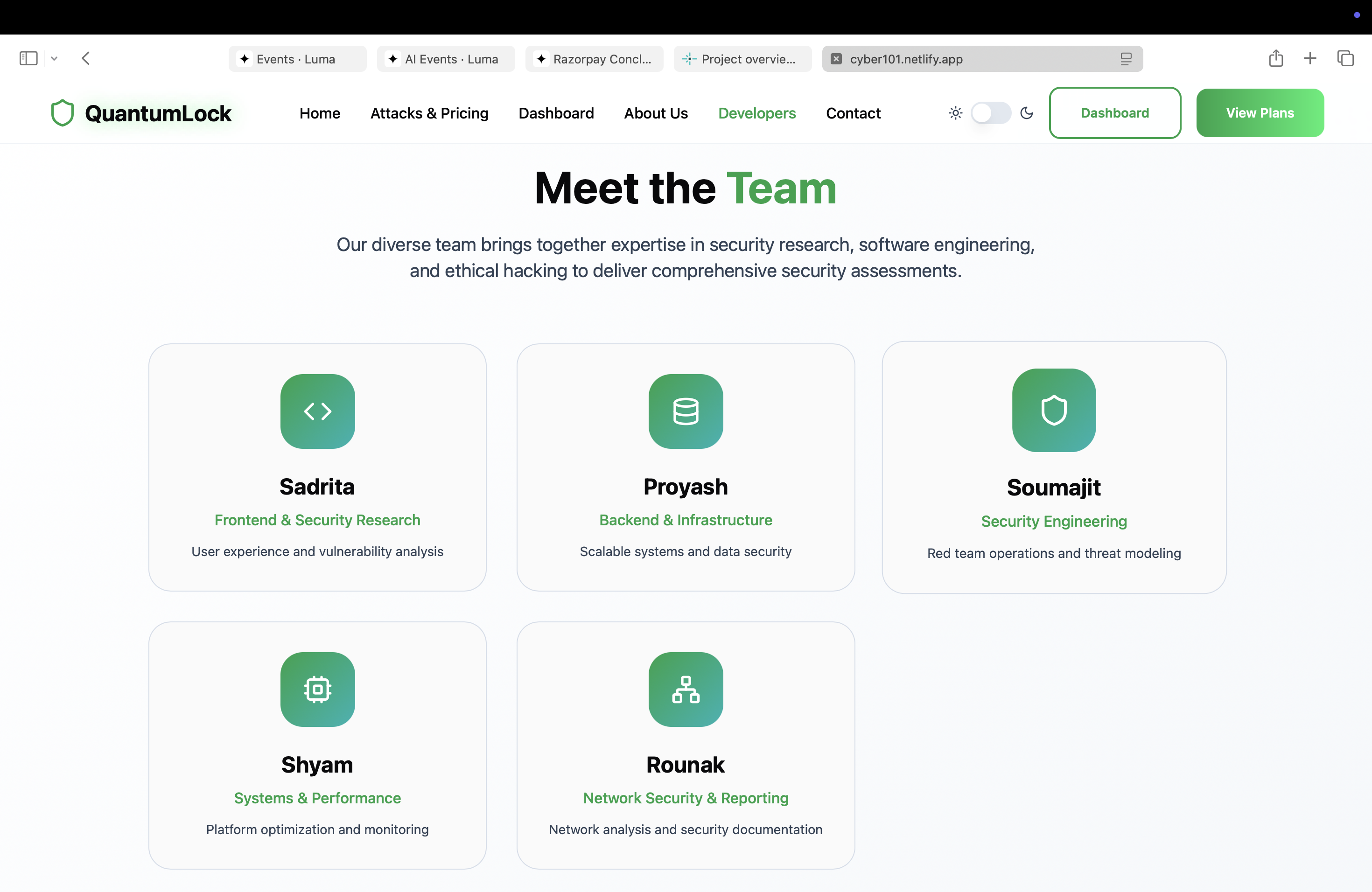The height and width of the screenshot is (892, 1372).
Task: Click the Network Security & Reporting text
Action: pos(686,798)
